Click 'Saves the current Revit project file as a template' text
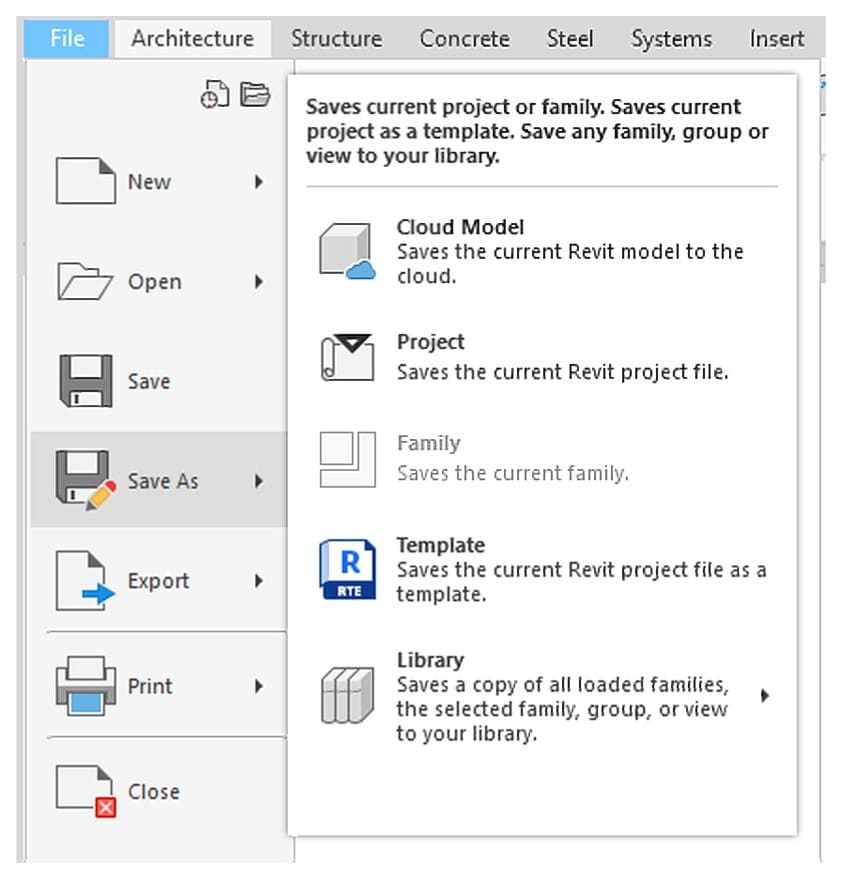The height and width of the screenshot is (879, 842). [x=581, y=581]
